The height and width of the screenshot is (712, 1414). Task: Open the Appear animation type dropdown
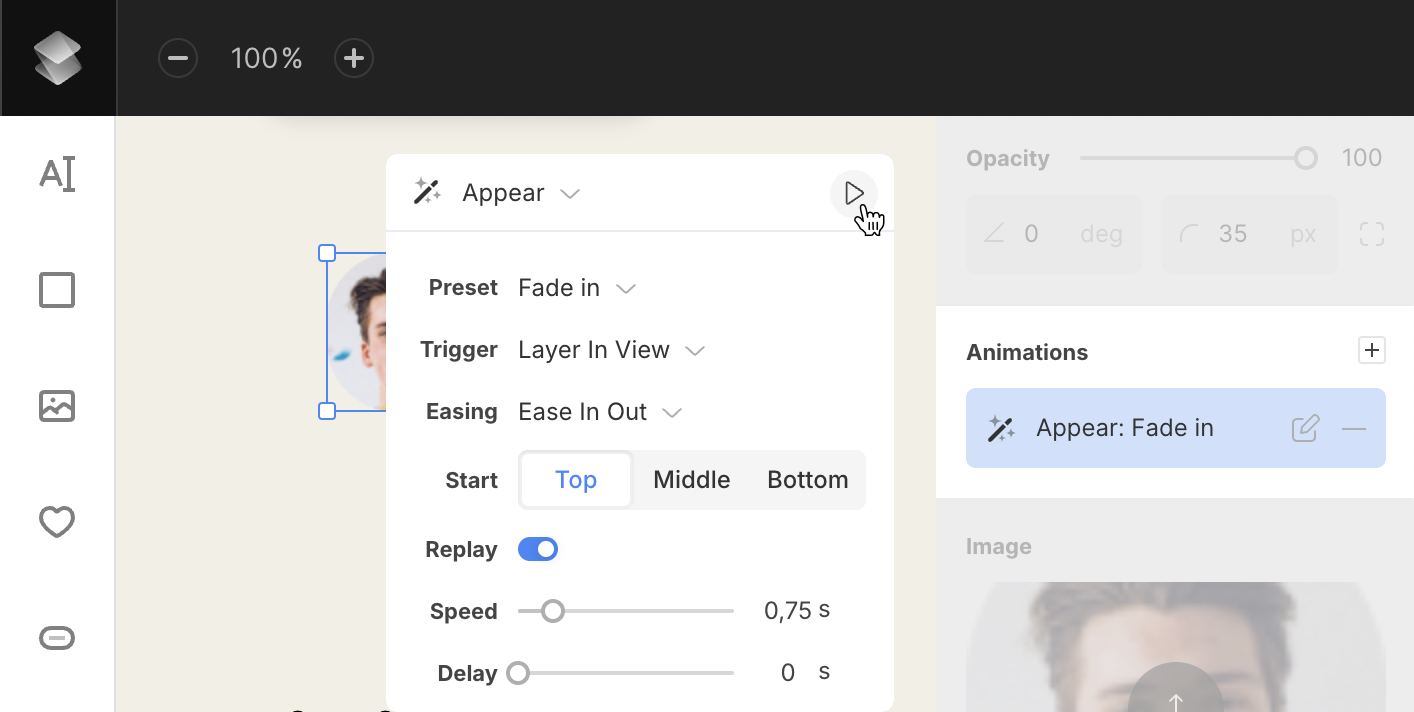(x=521, y=193)
